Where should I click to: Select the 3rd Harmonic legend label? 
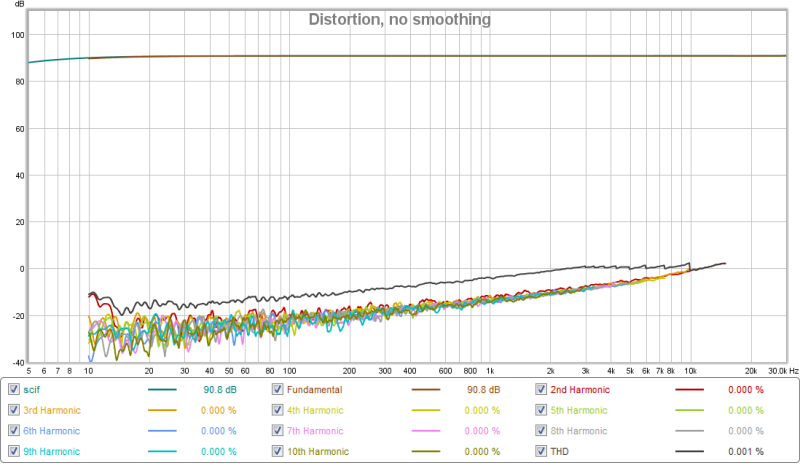tap(52, 410)
